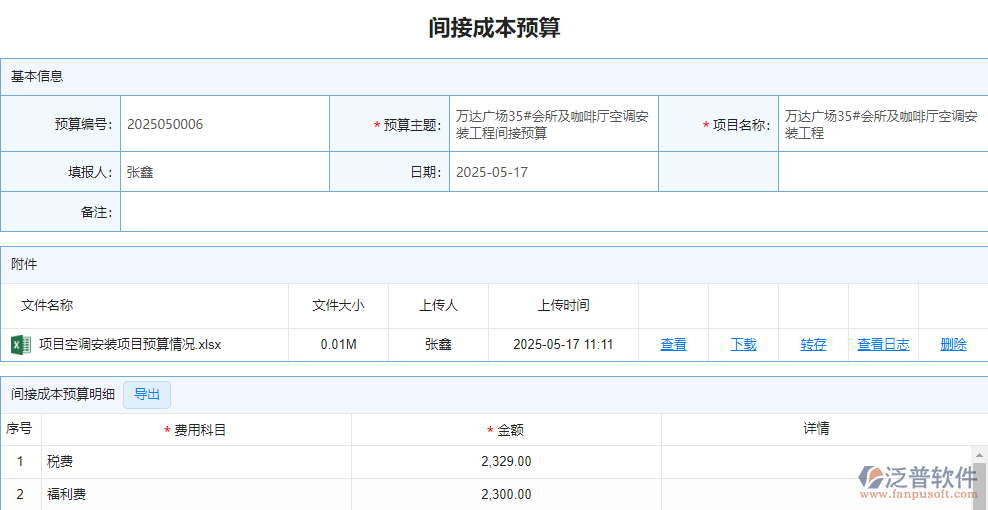Click the 金额 column header
The image size is (988, 510).
[x=510, y=430]
